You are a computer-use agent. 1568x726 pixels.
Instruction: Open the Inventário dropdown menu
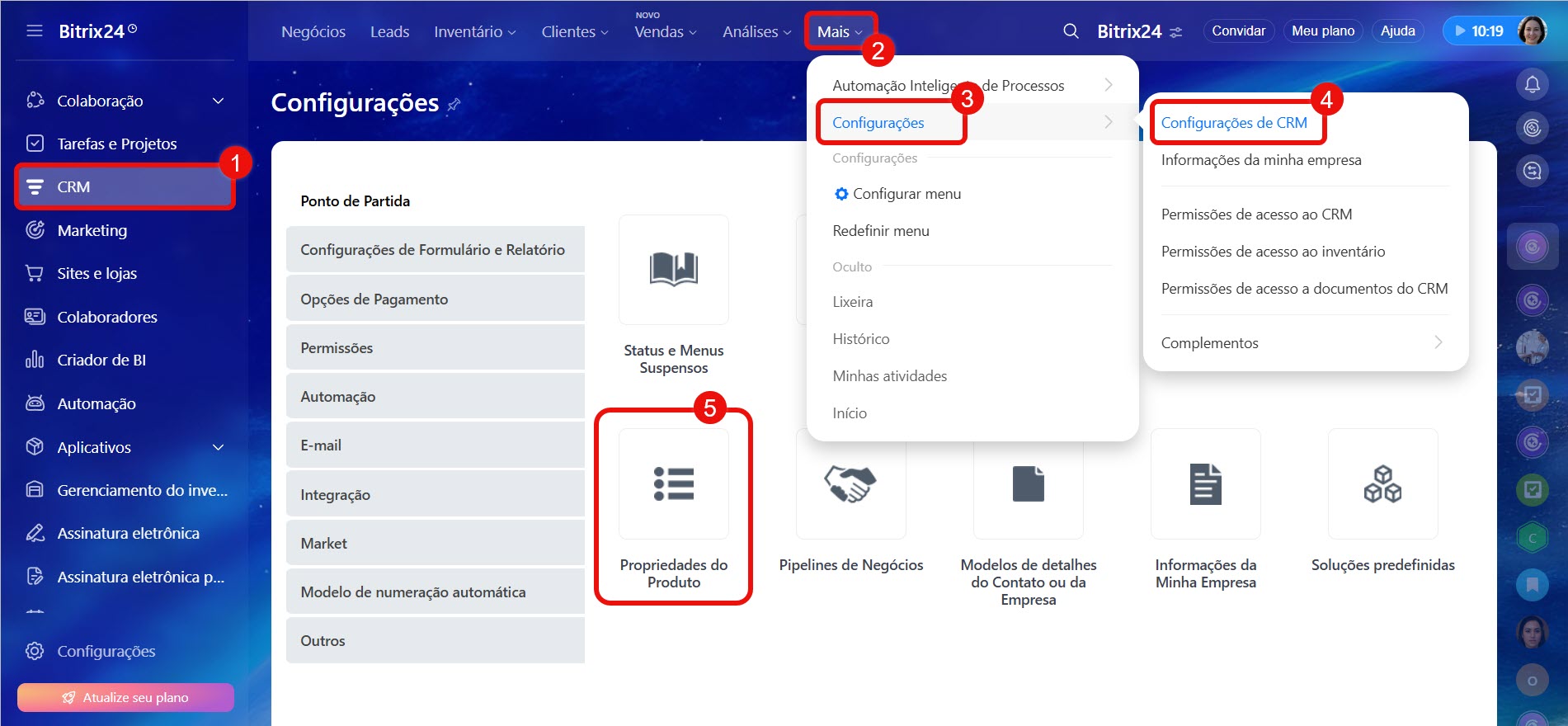point(474,32)
